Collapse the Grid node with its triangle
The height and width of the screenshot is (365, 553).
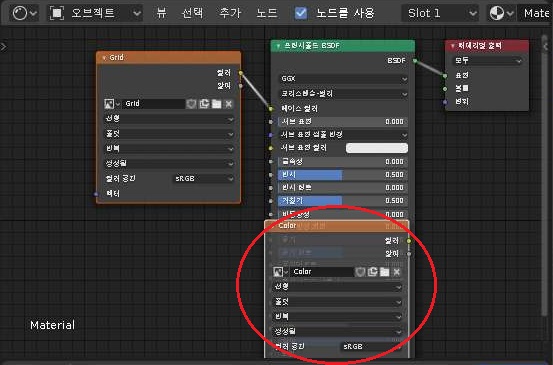pyautogui.click(x=104, y=57)
